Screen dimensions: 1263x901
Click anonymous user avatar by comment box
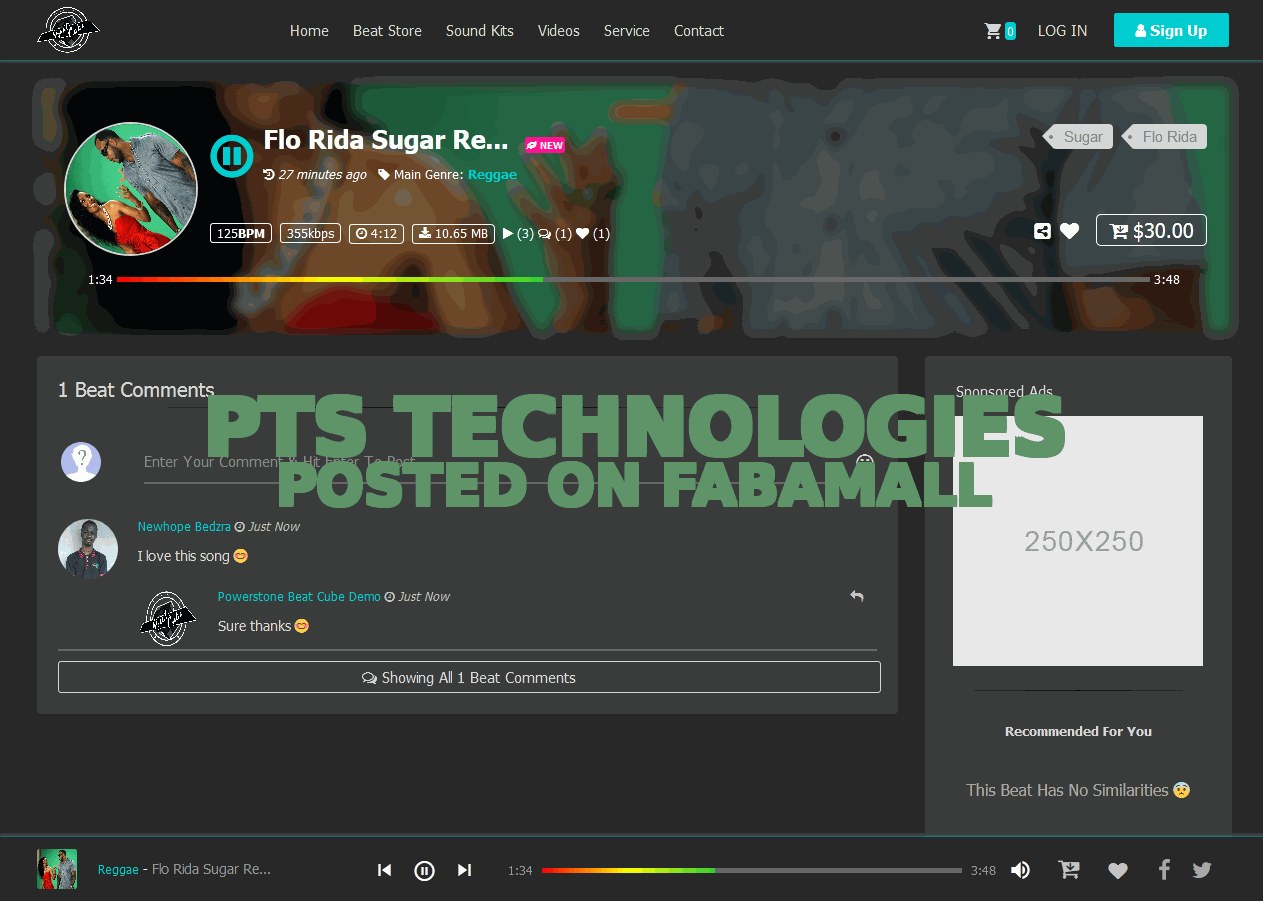click(x=81, y=462)
